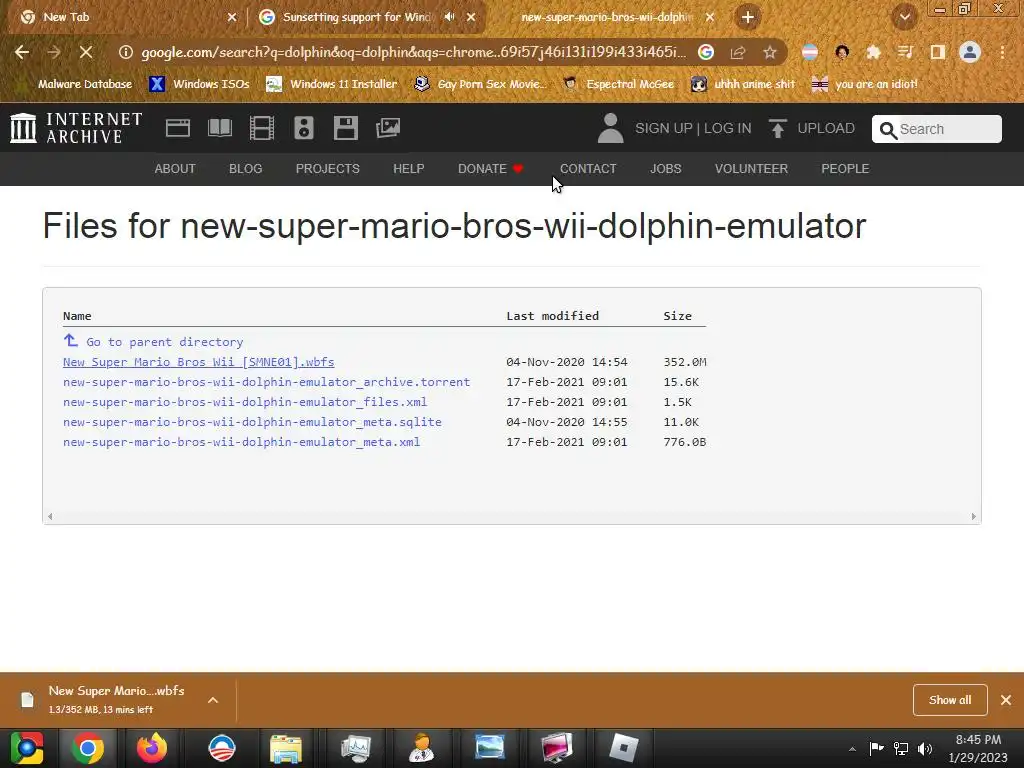Select the new-super-mario-bros-wii-dolphin tab
This screenshot has height=768, width=1024.
[607, 17]
